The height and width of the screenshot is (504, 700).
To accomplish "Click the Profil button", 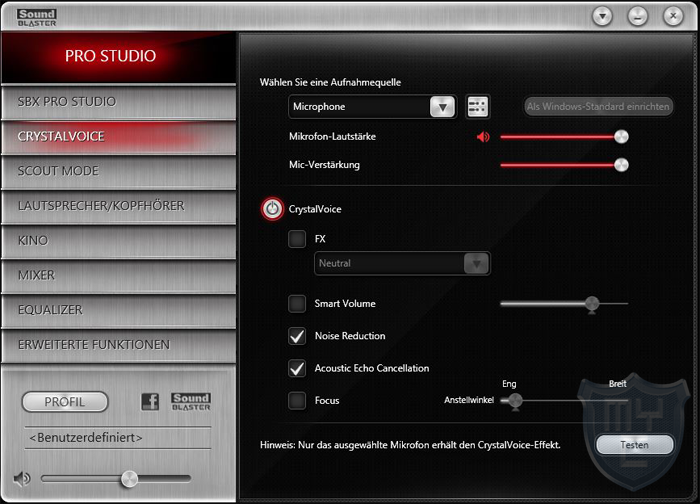I will [x=65, y=402].
